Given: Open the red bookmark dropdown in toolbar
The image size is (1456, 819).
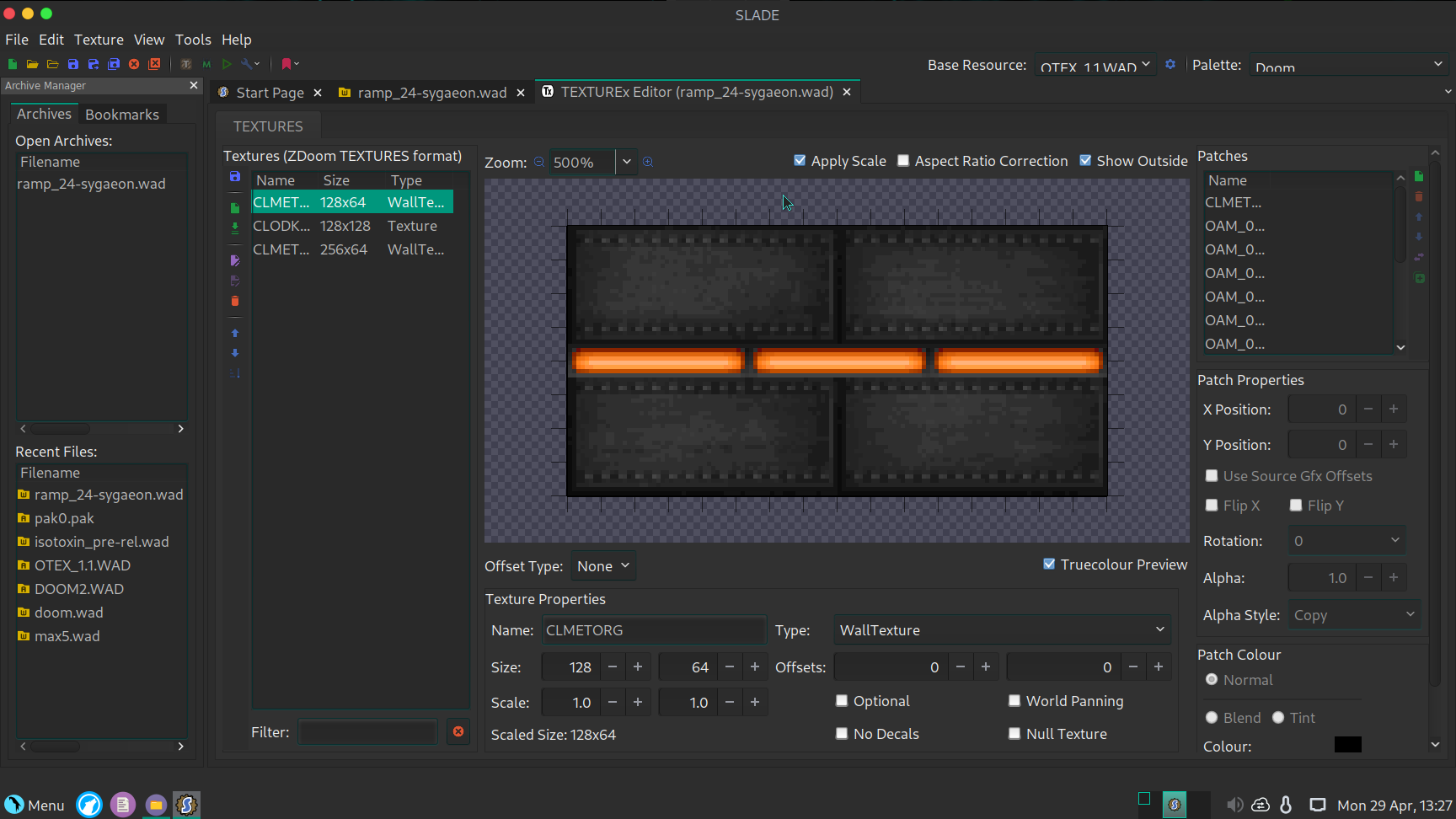Looking at the screenshot, I should pyautogui.click(x=290, y=64).
